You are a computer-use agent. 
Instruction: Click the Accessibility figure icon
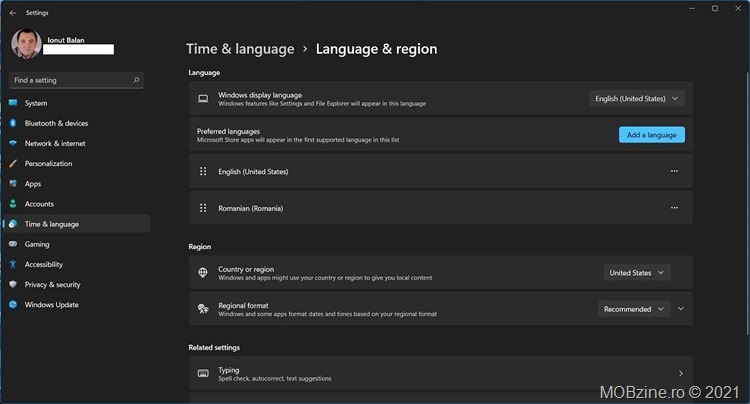13,264
